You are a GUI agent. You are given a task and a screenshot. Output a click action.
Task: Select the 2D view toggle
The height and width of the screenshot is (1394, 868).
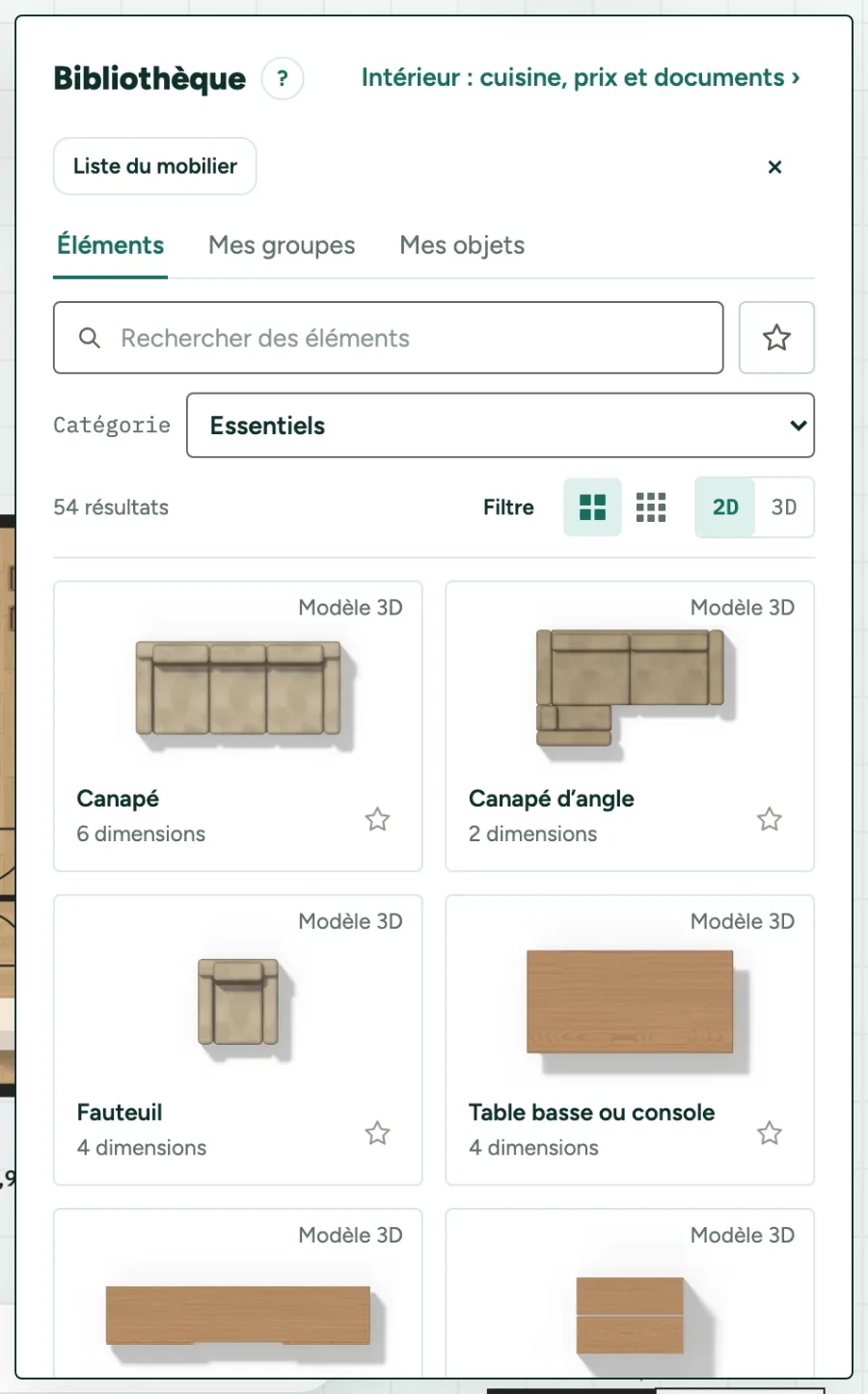(x=725, y=507)
